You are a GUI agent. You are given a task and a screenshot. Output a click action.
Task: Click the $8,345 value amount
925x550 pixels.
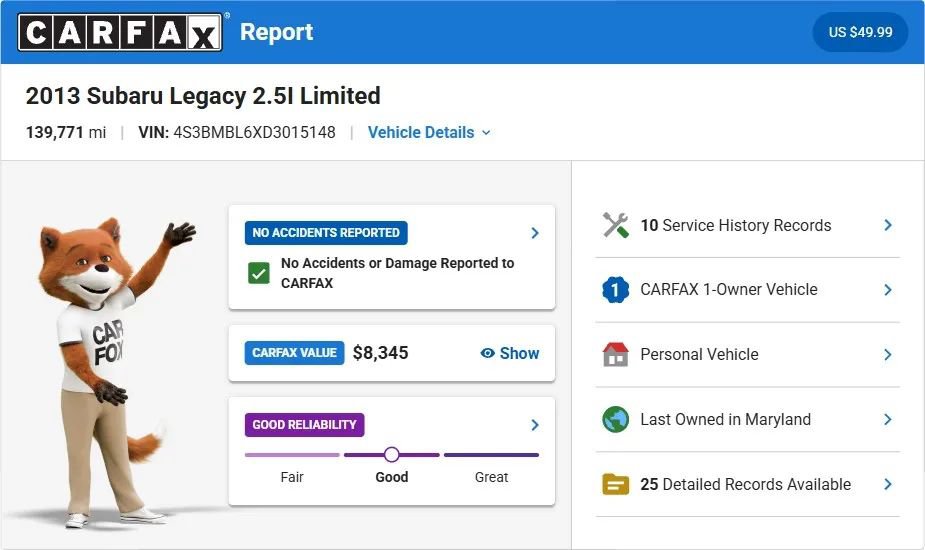click(381, 353)
